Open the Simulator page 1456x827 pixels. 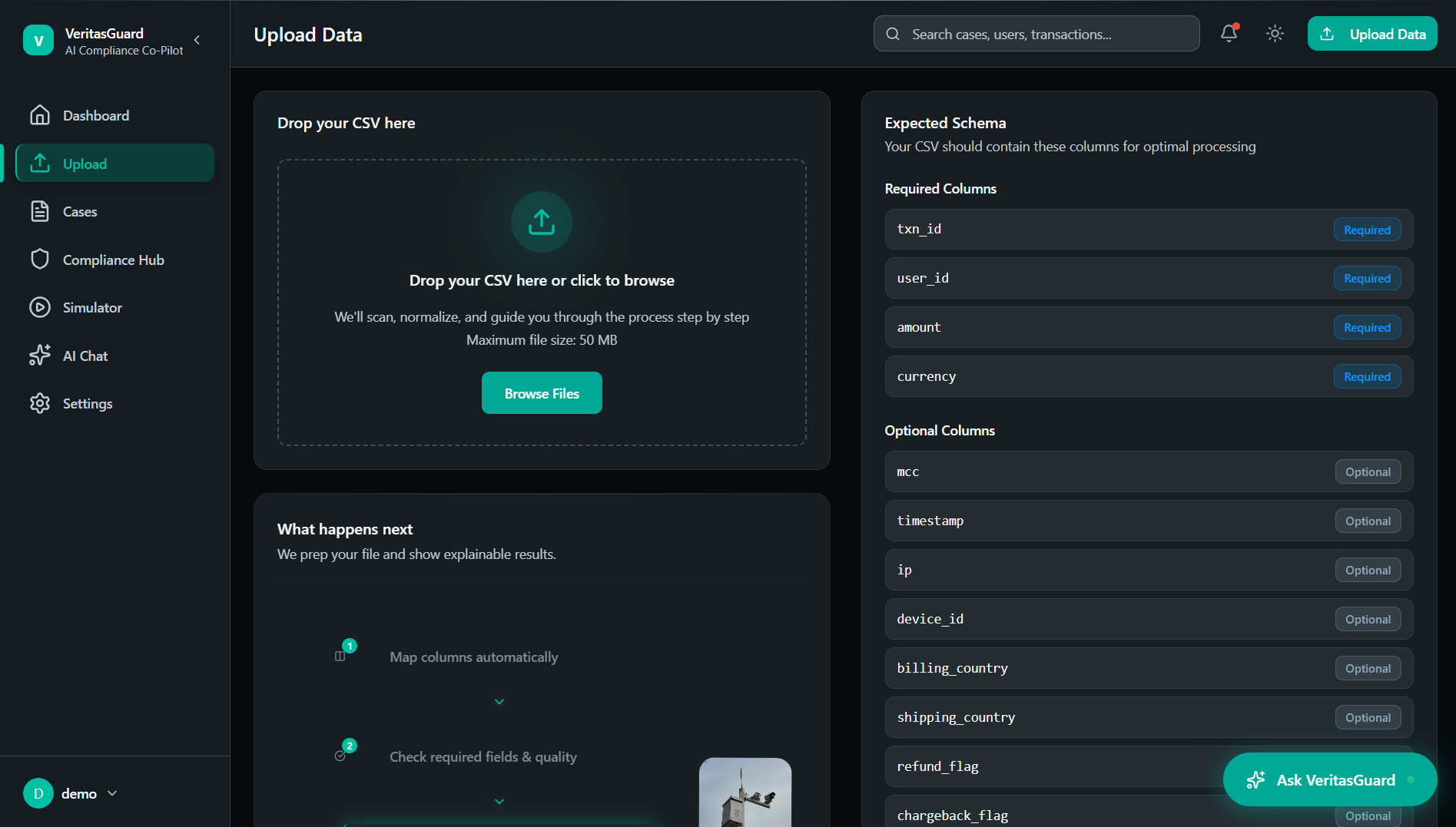click(x=114, y=307)
